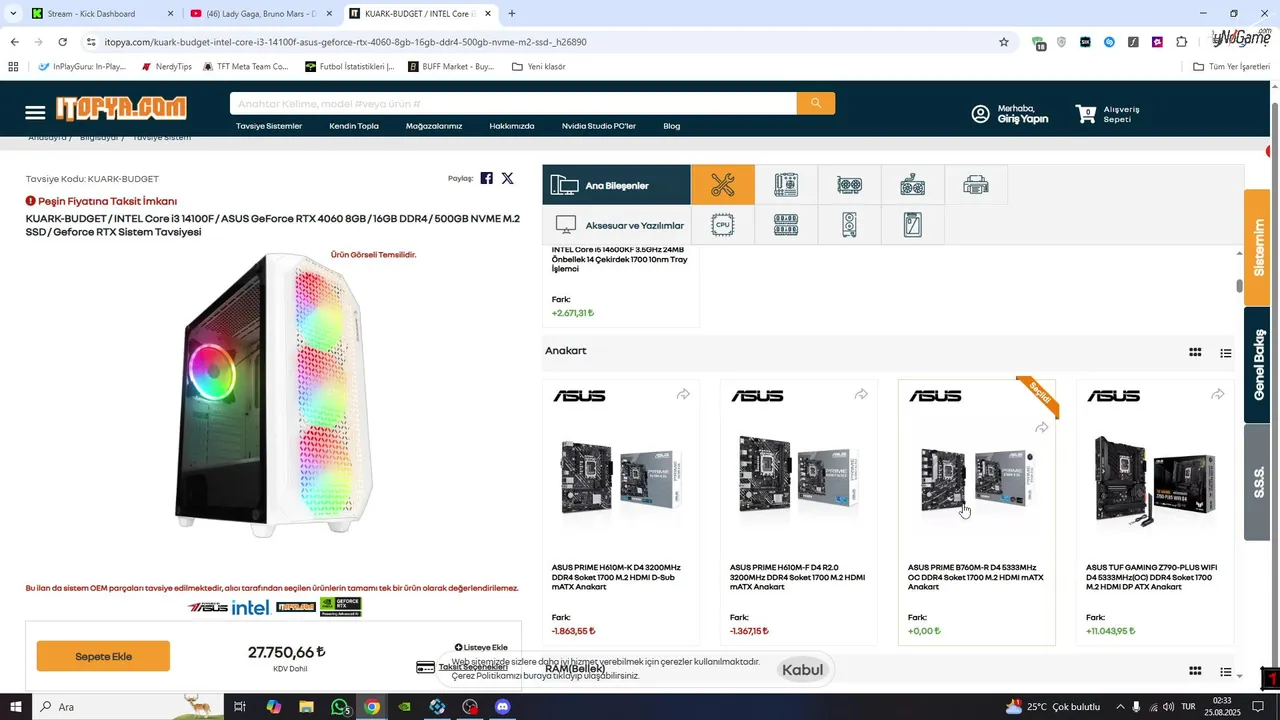This screenshot has height=720, width=1280.
Task: Reload the page
Action: pos(62,42)
